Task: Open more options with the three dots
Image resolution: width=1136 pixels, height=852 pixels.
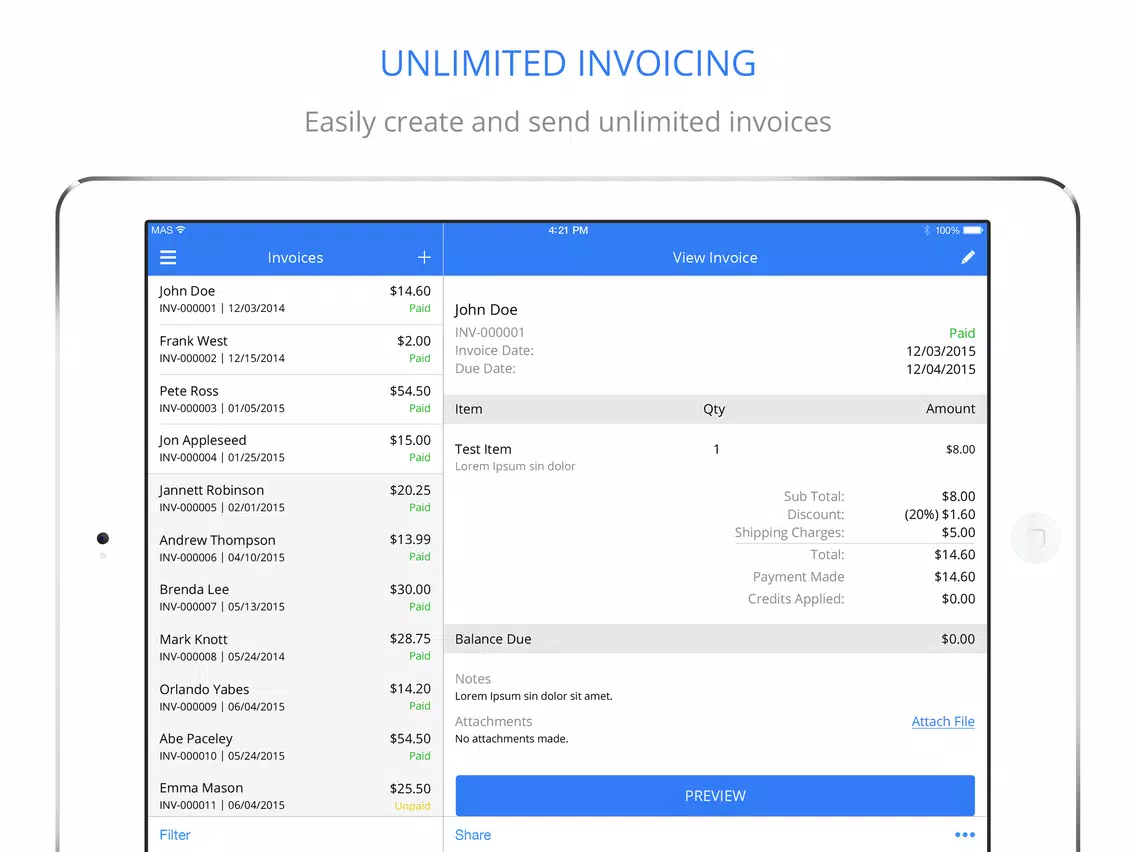Action: (x=965, y=835)
